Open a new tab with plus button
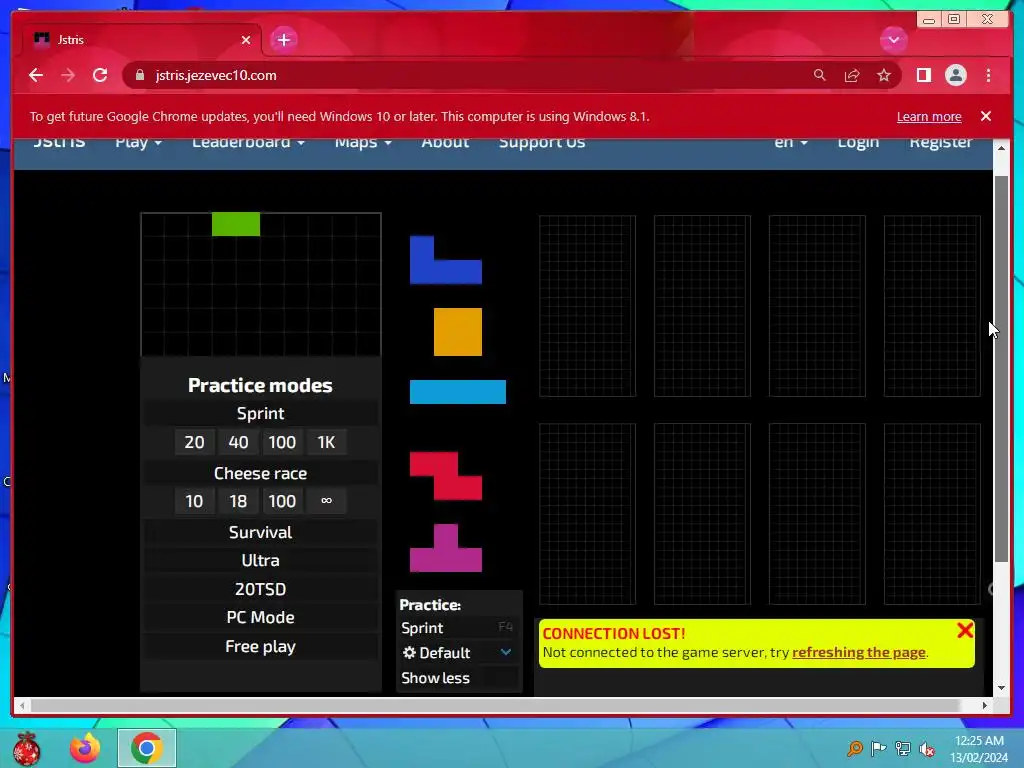 pos(283,40)
